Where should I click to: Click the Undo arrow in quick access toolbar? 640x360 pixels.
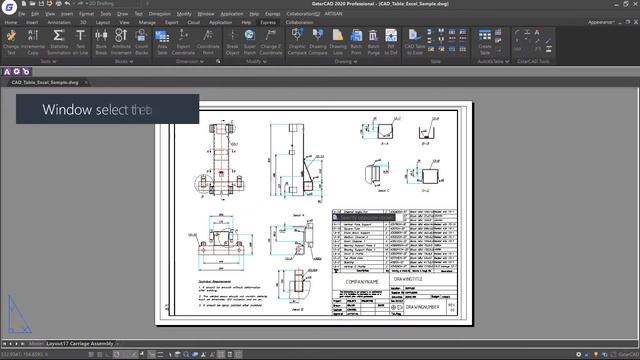point(67,4)
